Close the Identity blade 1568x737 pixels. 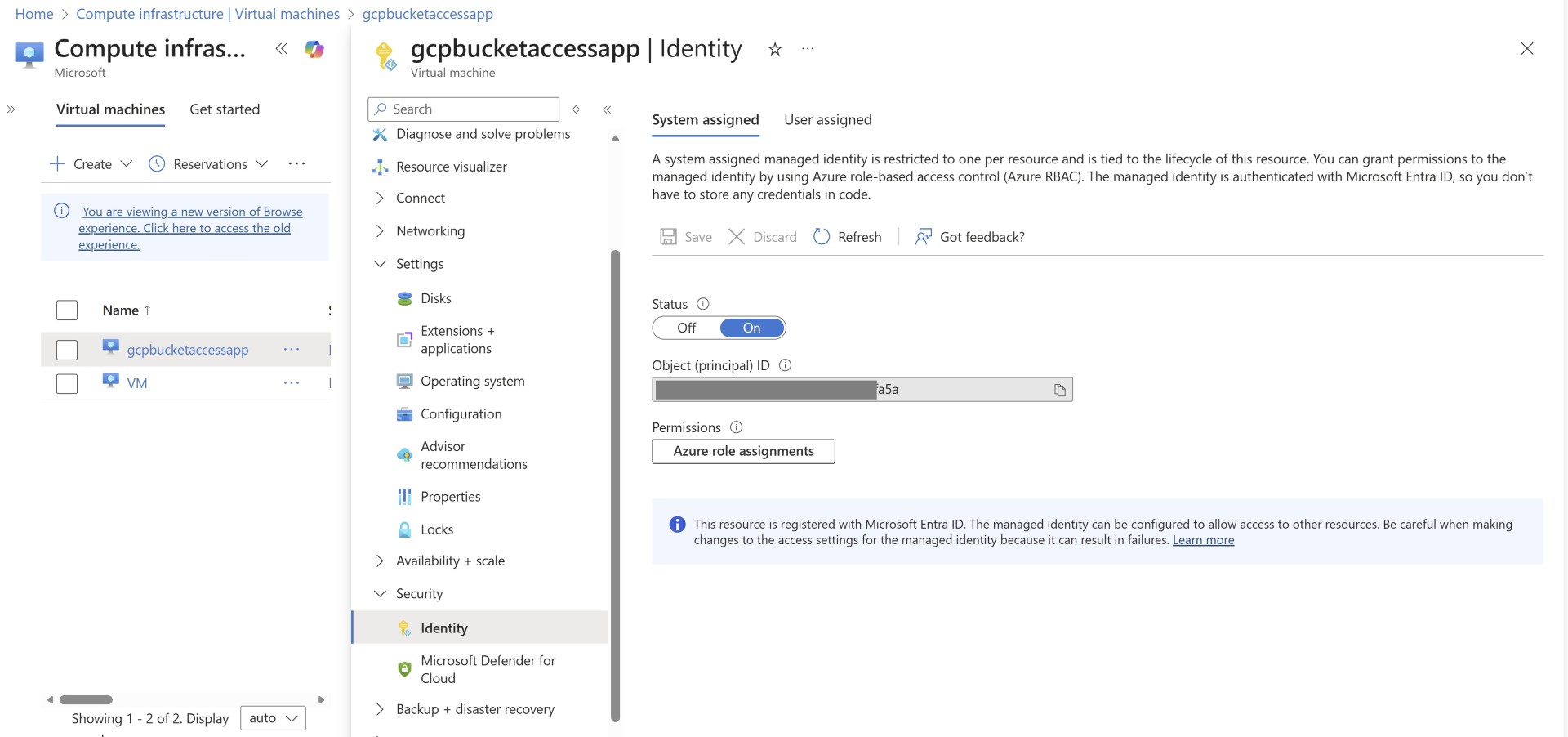point(1526,49)
